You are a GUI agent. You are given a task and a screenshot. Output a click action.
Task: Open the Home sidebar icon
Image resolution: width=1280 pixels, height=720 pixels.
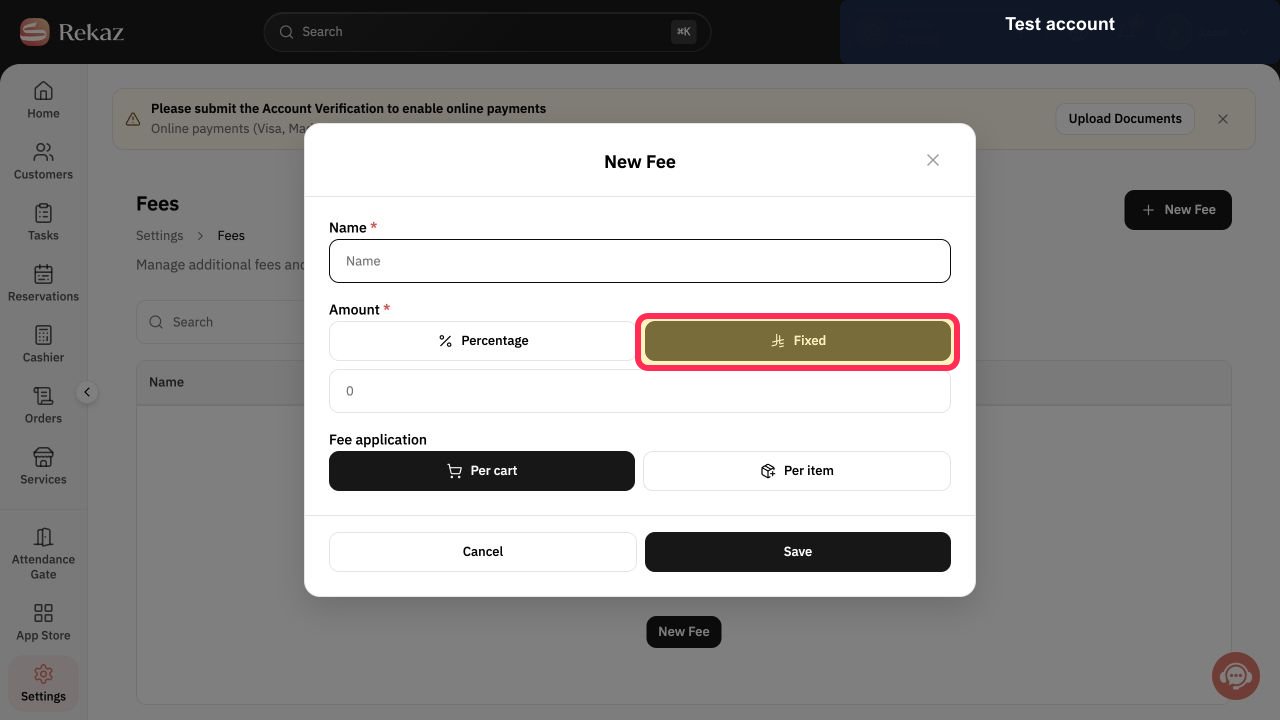coord(43,91)
